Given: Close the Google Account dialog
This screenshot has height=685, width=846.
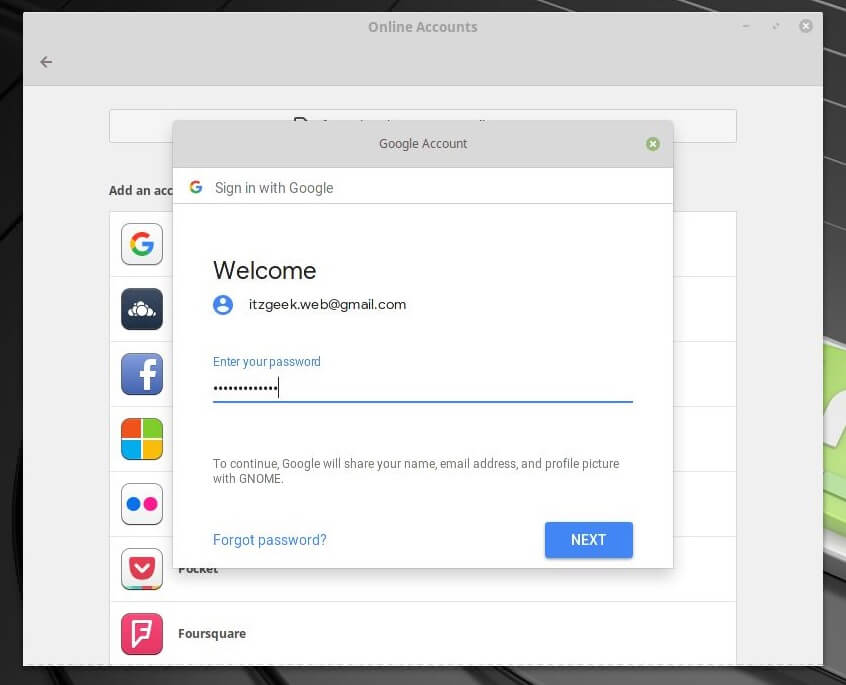Looking at the screenshot, I should (653, 144).
